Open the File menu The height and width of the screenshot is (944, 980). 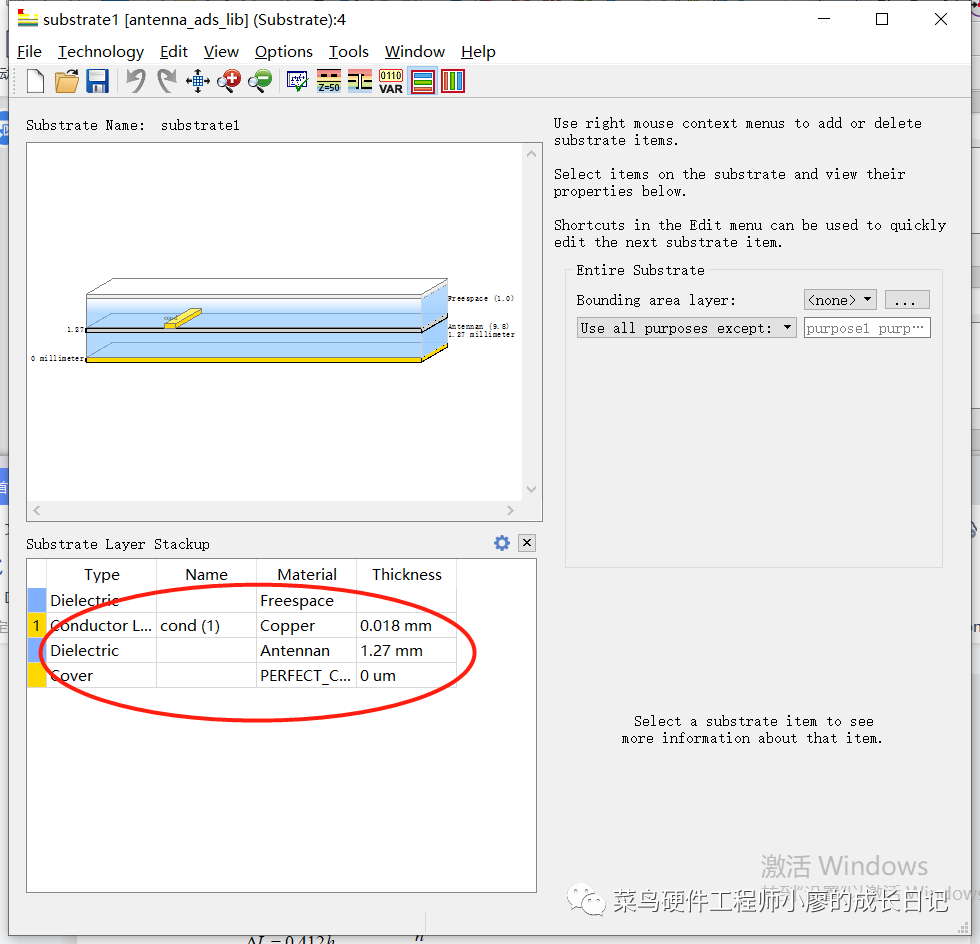pyautogui.click(x=29, y=52)
